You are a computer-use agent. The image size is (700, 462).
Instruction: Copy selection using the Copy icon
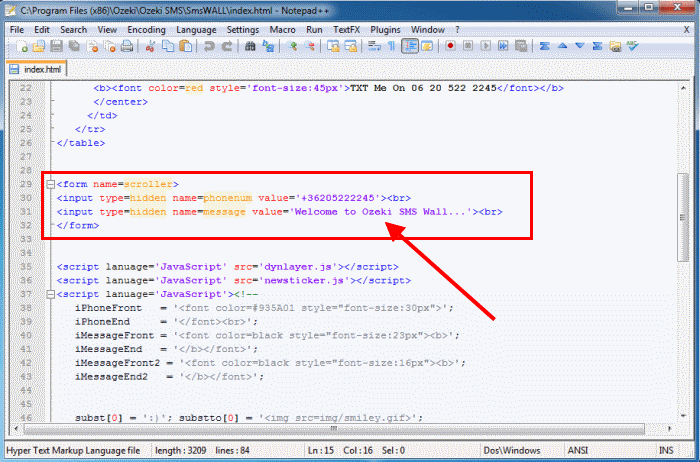coord(168,46)
